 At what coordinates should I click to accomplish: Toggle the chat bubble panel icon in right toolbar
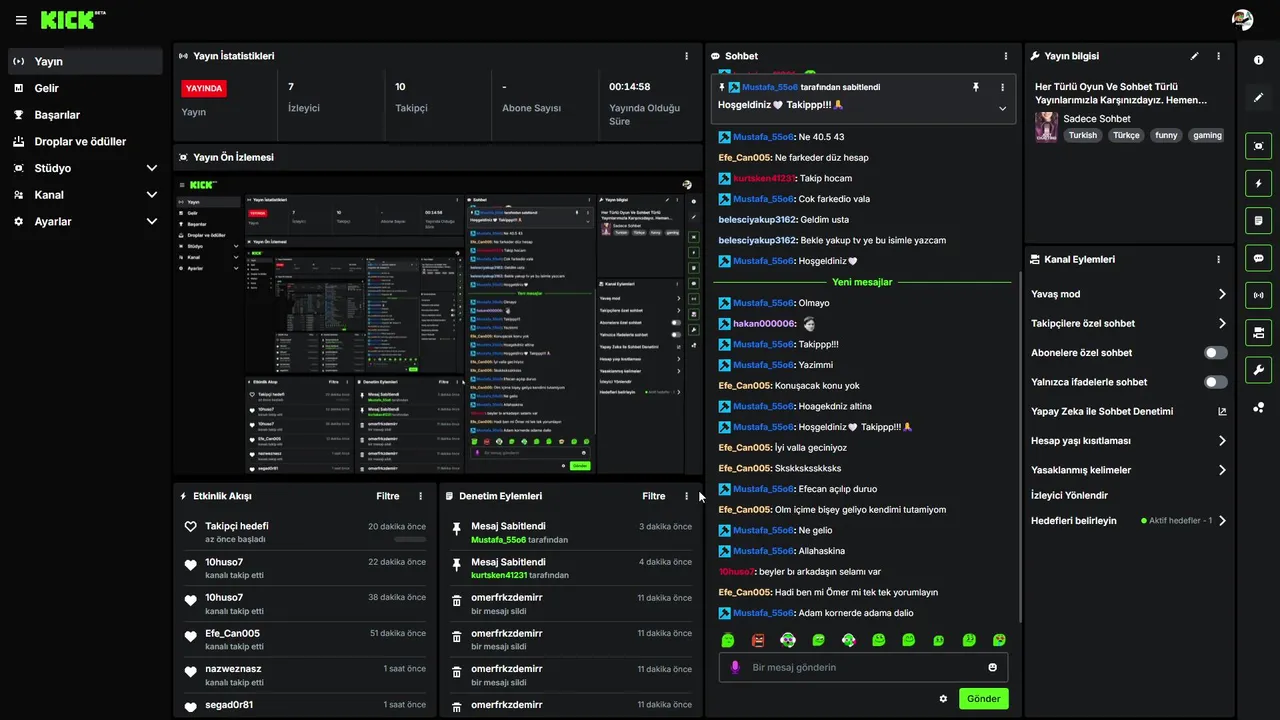(x=1258, y=257)
